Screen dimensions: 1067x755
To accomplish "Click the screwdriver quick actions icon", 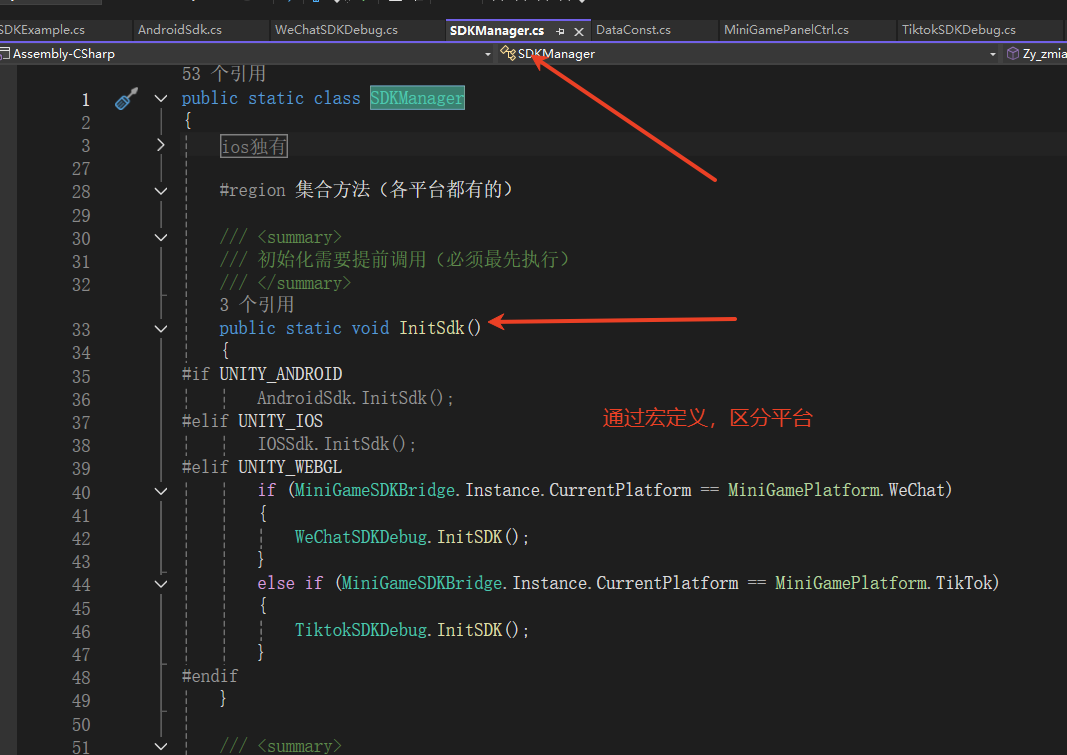I will (x=126, y=98).
